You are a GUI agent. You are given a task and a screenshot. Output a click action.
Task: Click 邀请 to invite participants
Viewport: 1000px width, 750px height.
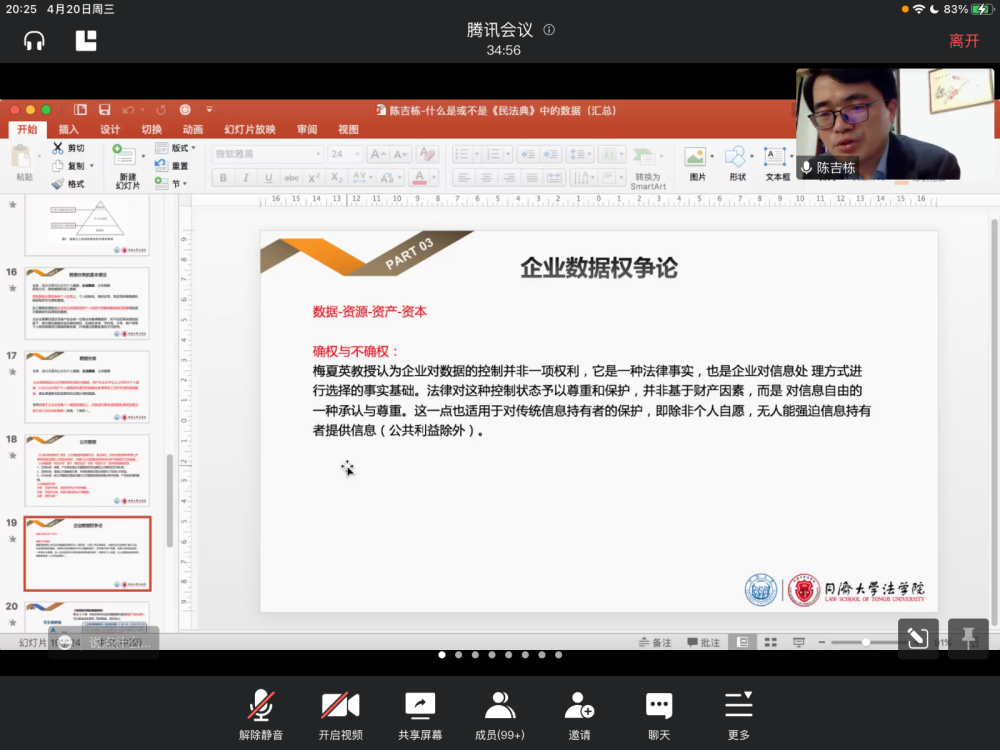click(579, 716)
